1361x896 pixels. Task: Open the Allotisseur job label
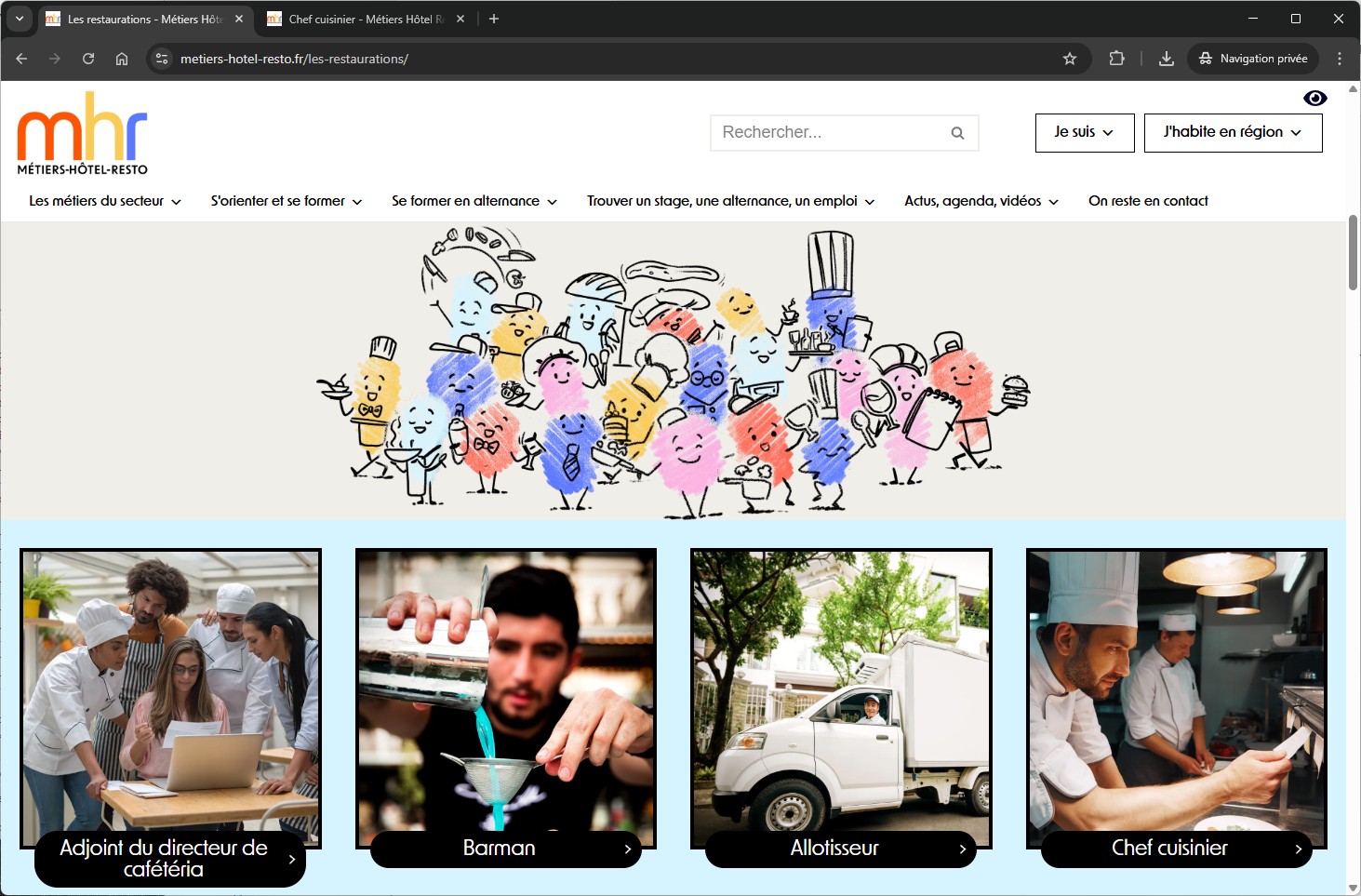[840, 849]
